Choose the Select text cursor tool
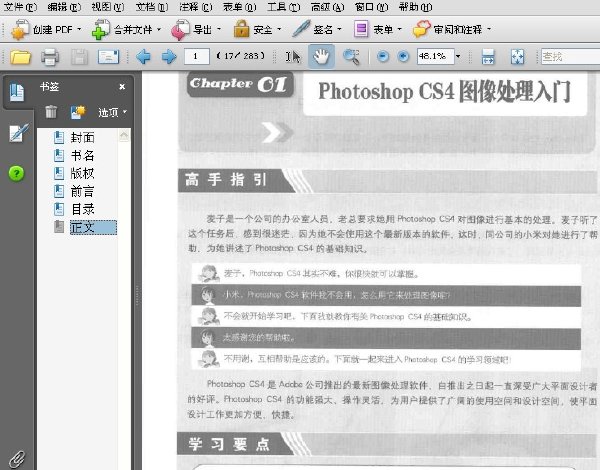The image size is (600, 470). pyautogui.click(x=293, y=57)
